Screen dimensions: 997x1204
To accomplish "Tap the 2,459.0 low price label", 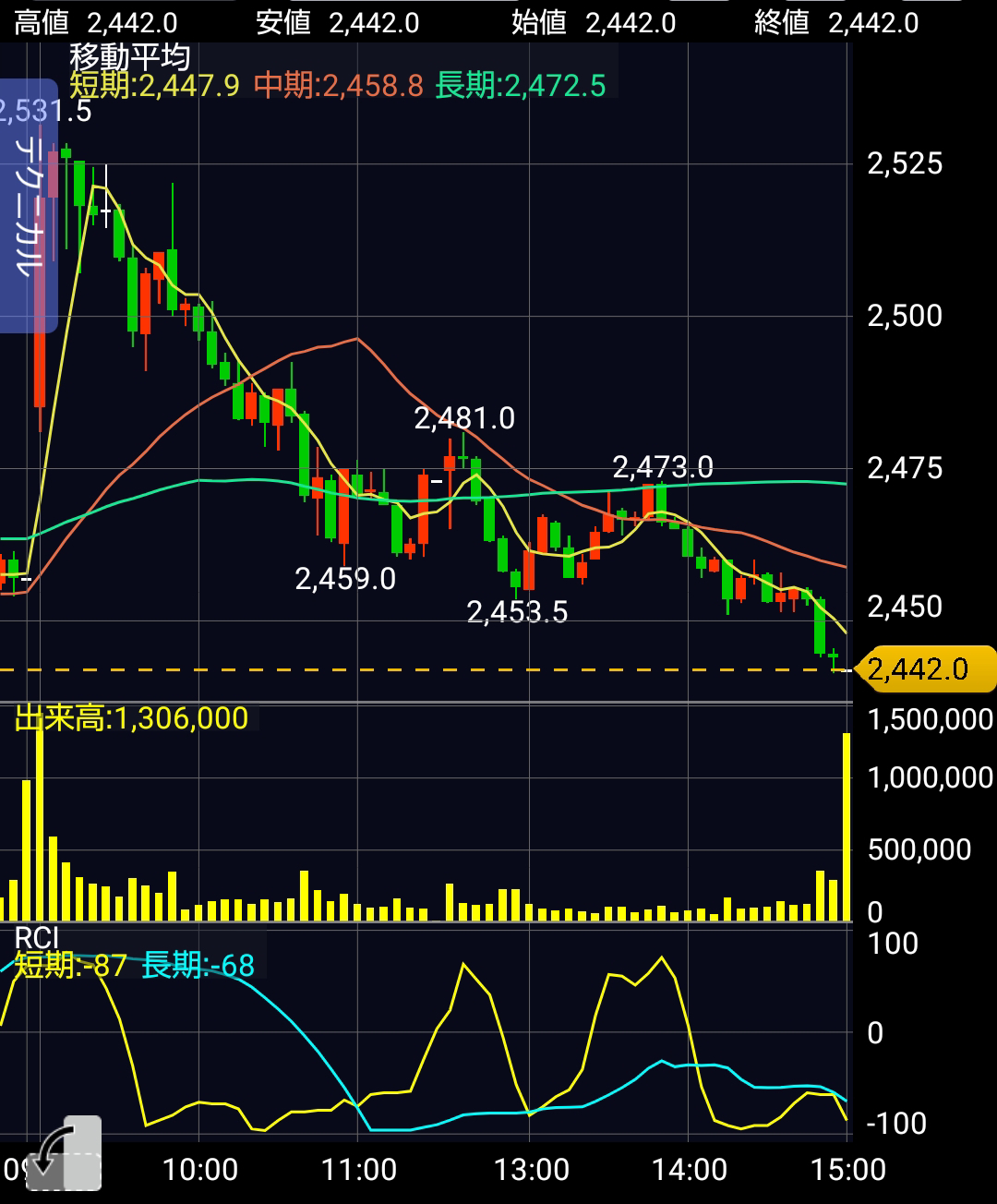I will click(345, 579).
